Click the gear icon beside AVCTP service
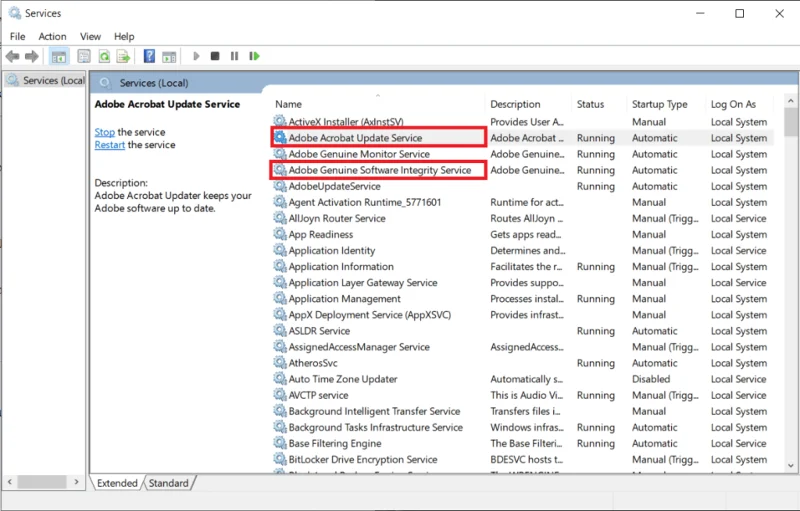The image size is (800, 511). (280, 394)
